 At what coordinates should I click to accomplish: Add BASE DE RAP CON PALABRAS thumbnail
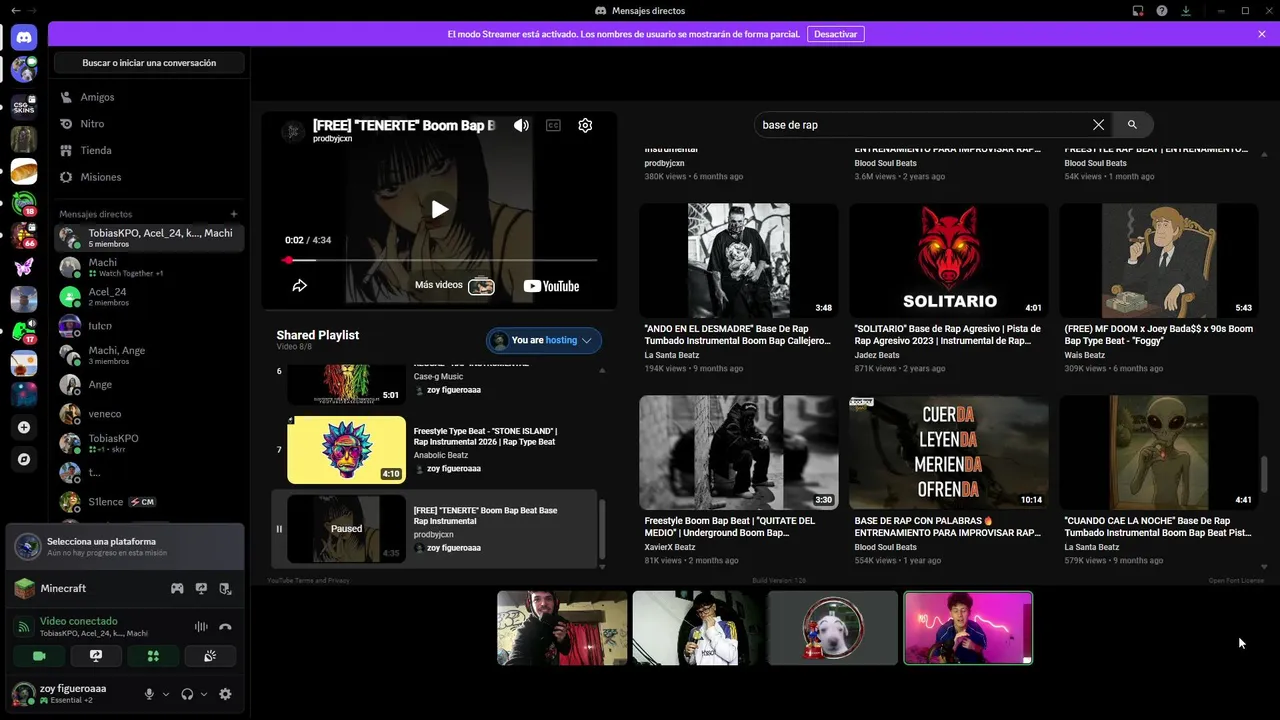(x=949, y=452)
